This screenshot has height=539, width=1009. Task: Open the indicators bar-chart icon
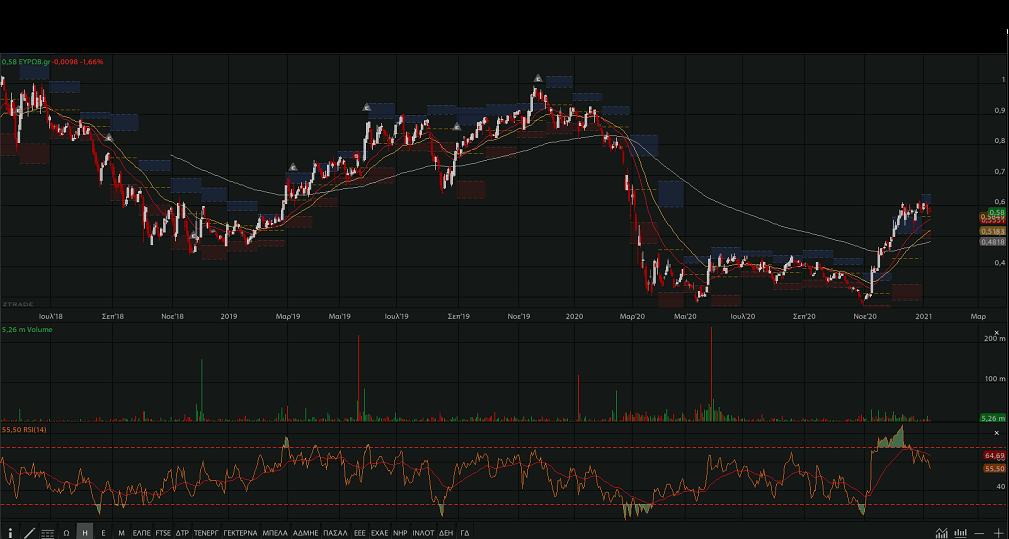[x=960, y=532]
